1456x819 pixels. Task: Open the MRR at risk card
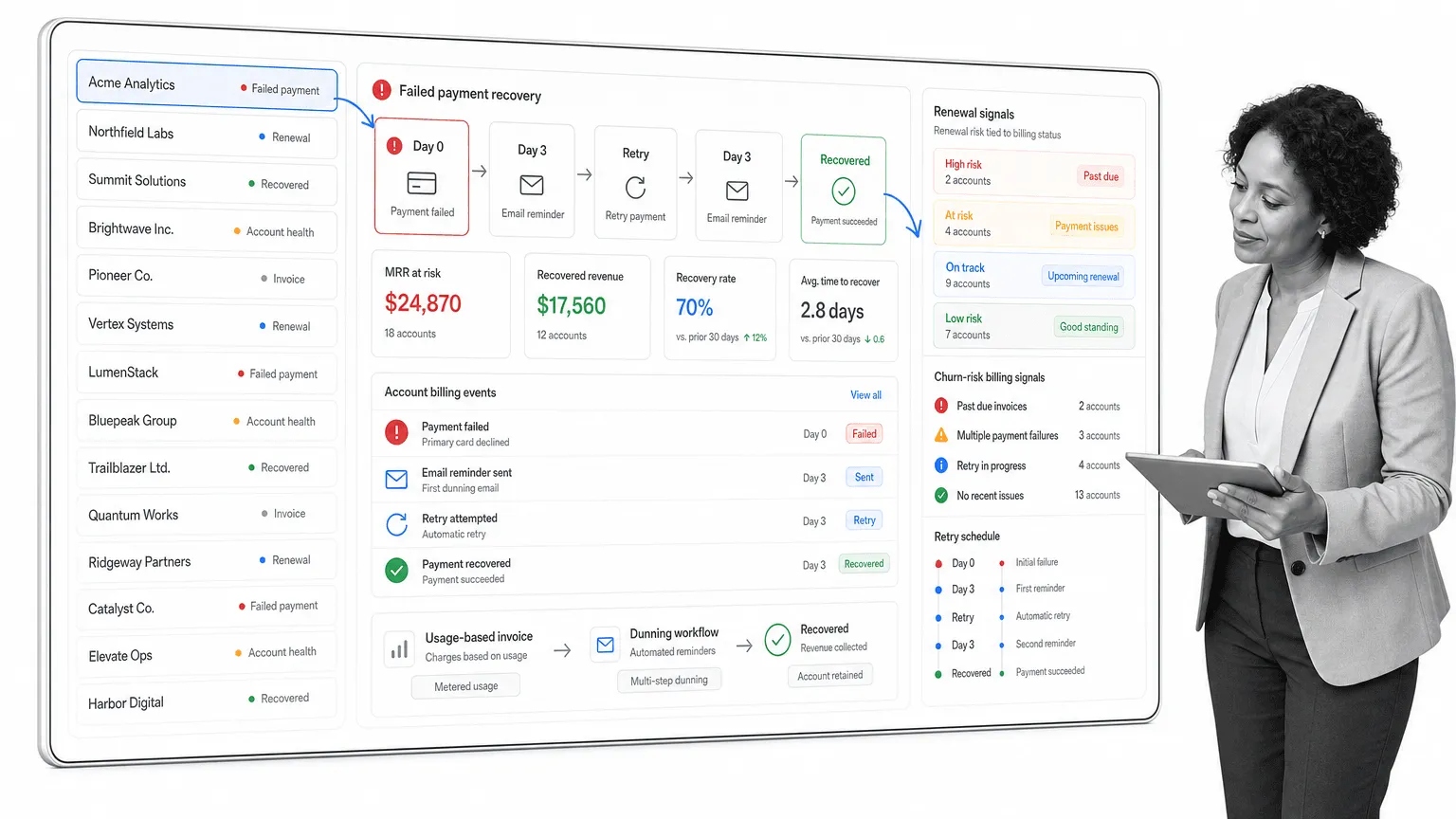point(441,304)
